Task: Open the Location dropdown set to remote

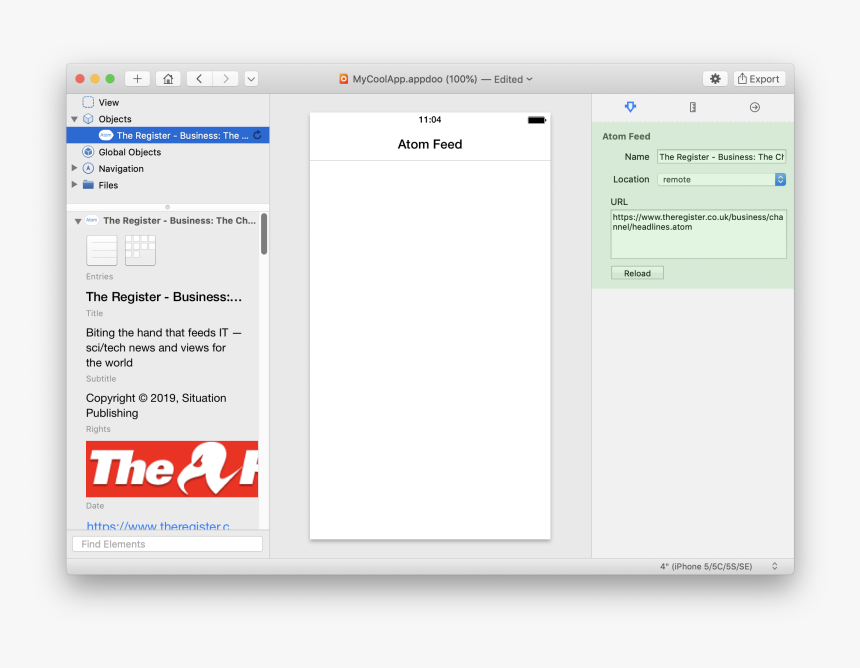Action: 720,179
